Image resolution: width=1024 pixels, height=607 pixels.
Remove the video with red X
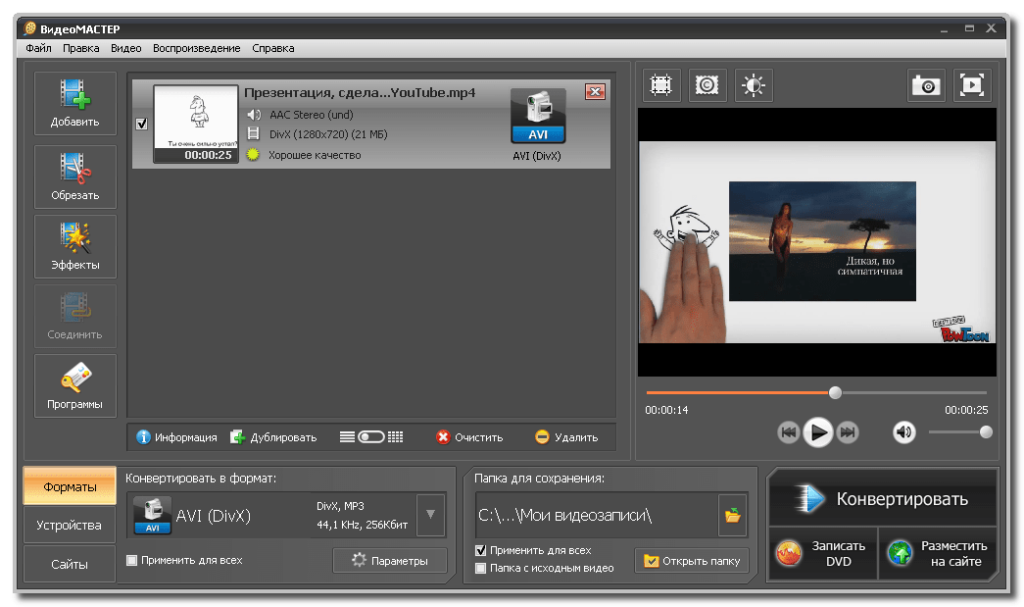coord(595,91)
